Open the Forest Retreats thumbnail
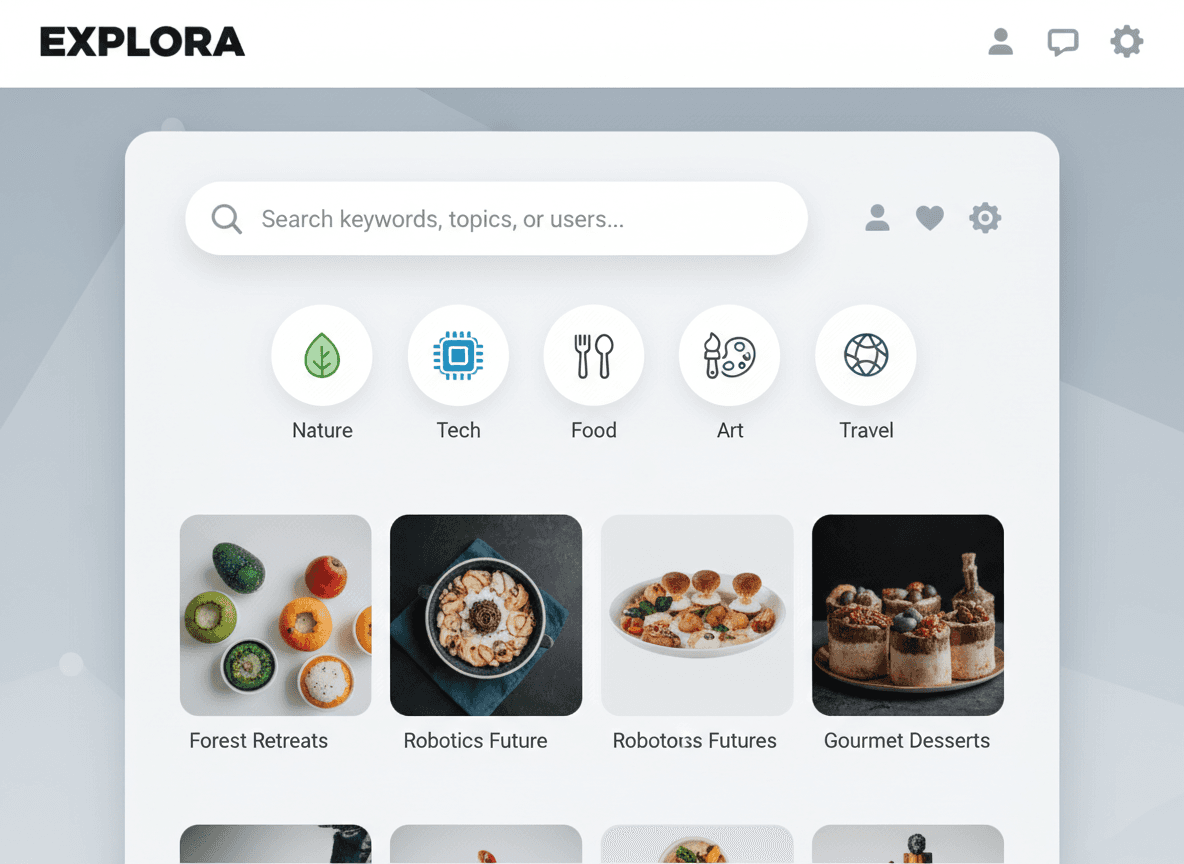The width and height of the screenshot is (1184, 864). (x=276, y=615)
